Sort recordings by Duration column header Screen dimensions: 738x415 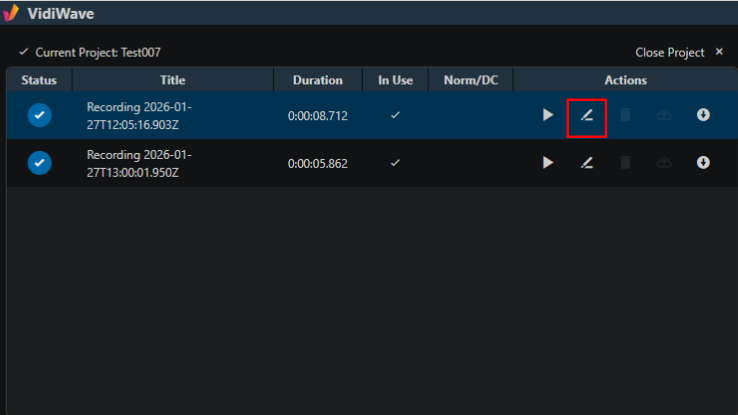318,80
